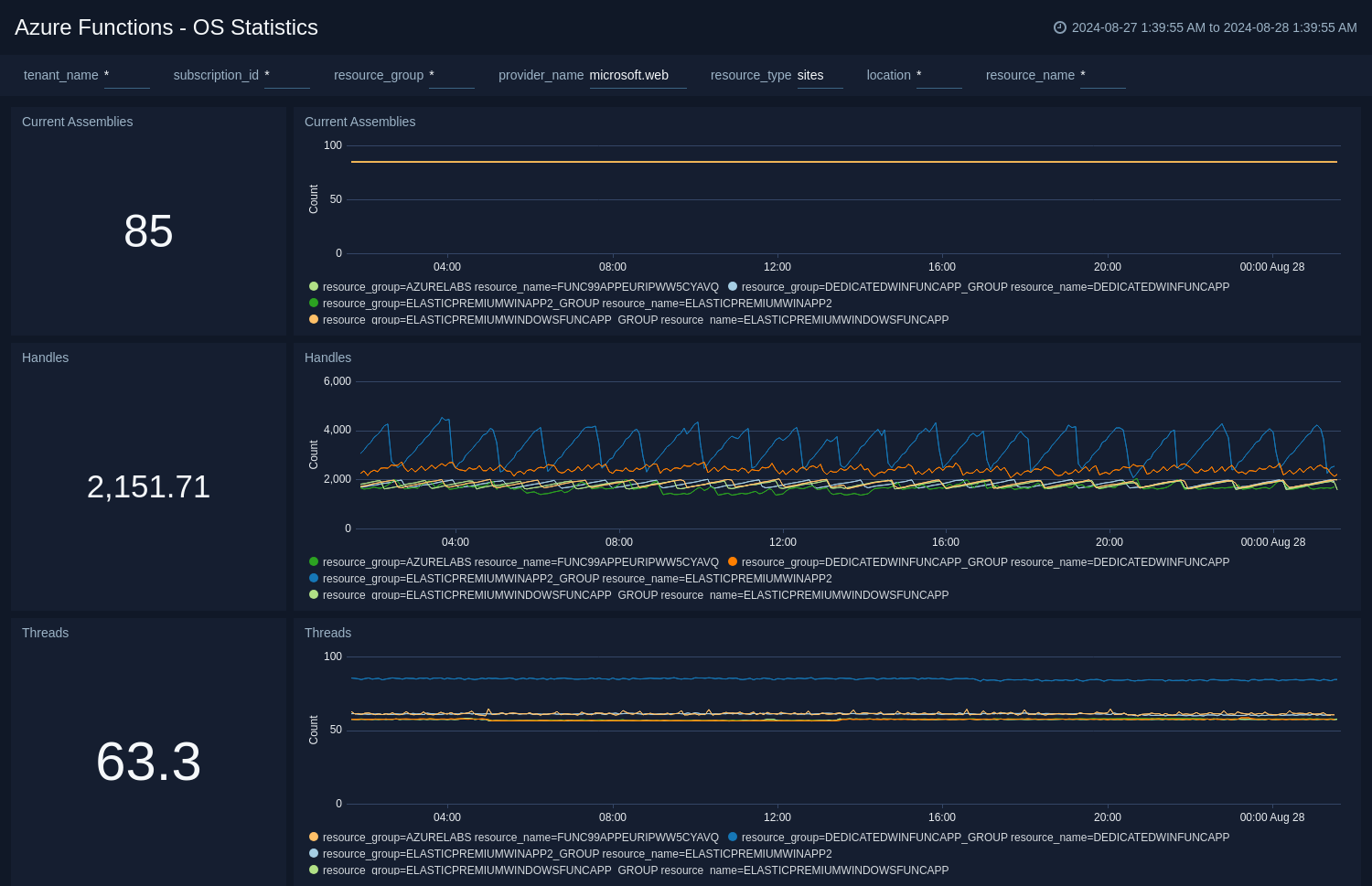Click 12:00 axis label in Handles chart
This screenshot has height=886, width=1372.
pyautogui.click(x=783, y=542)
